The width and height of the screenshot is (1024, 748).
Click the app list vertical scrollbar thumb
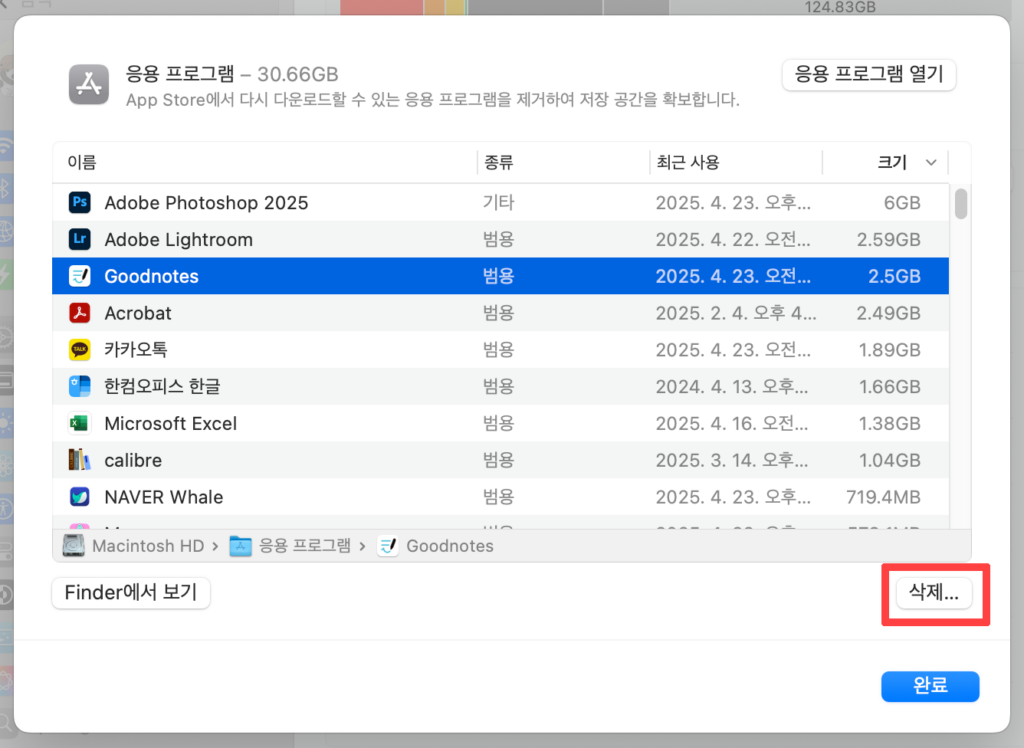[961, 203]
